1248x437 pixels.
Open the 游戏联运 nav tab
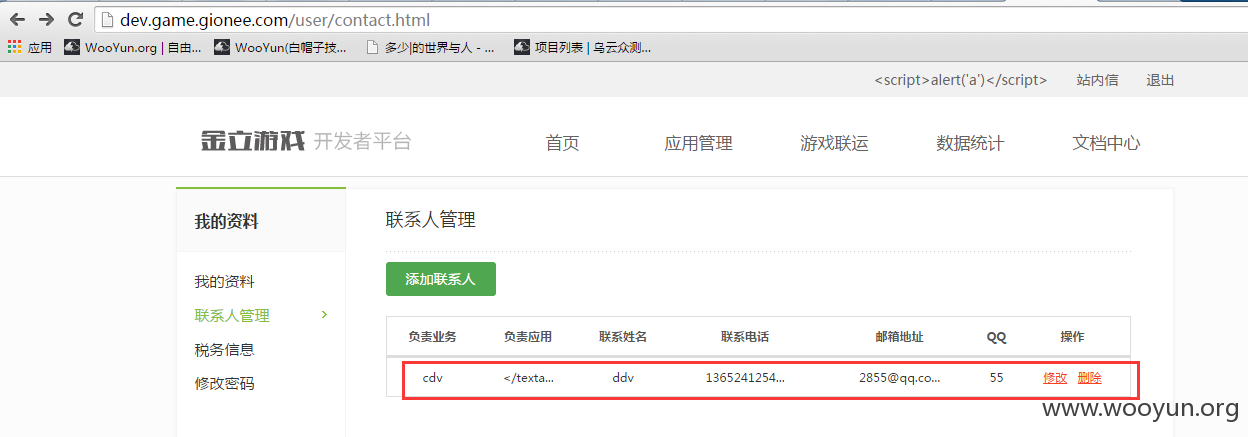[x=834, y=143]
